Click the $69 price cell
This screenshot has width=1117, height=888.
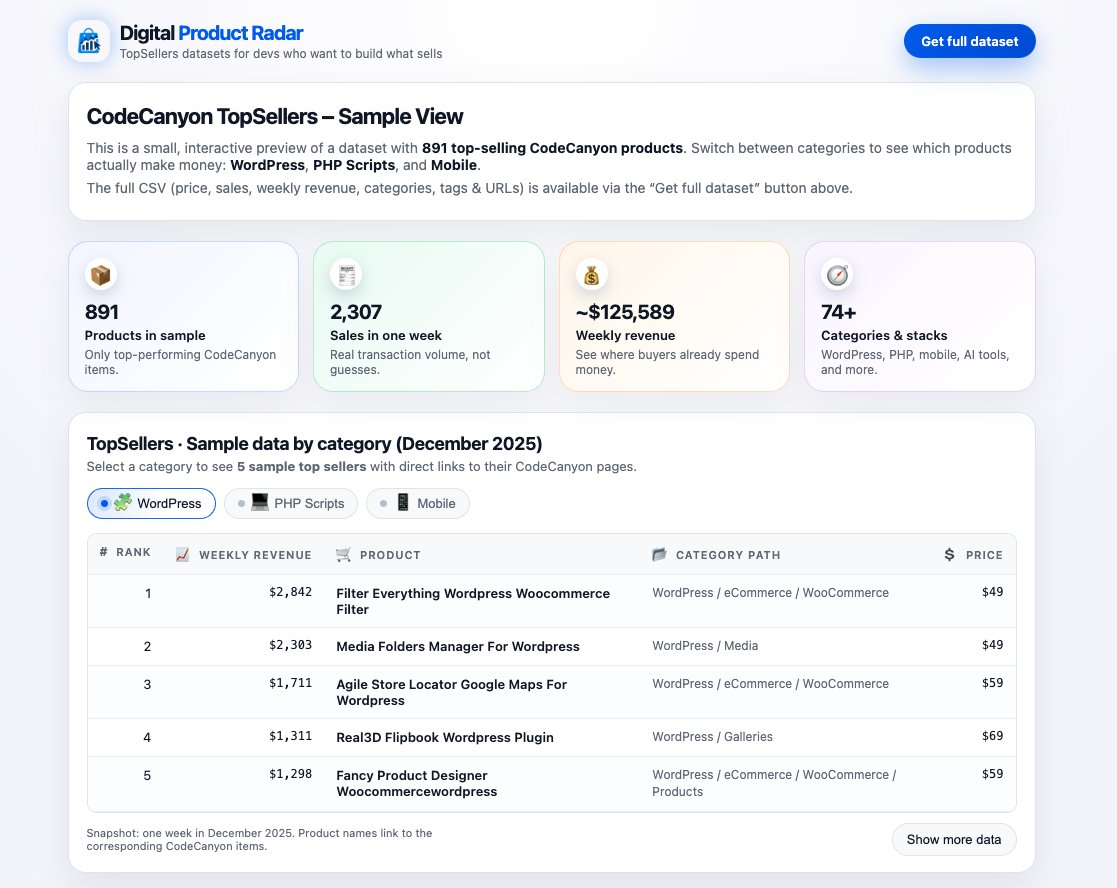[992, 736]
